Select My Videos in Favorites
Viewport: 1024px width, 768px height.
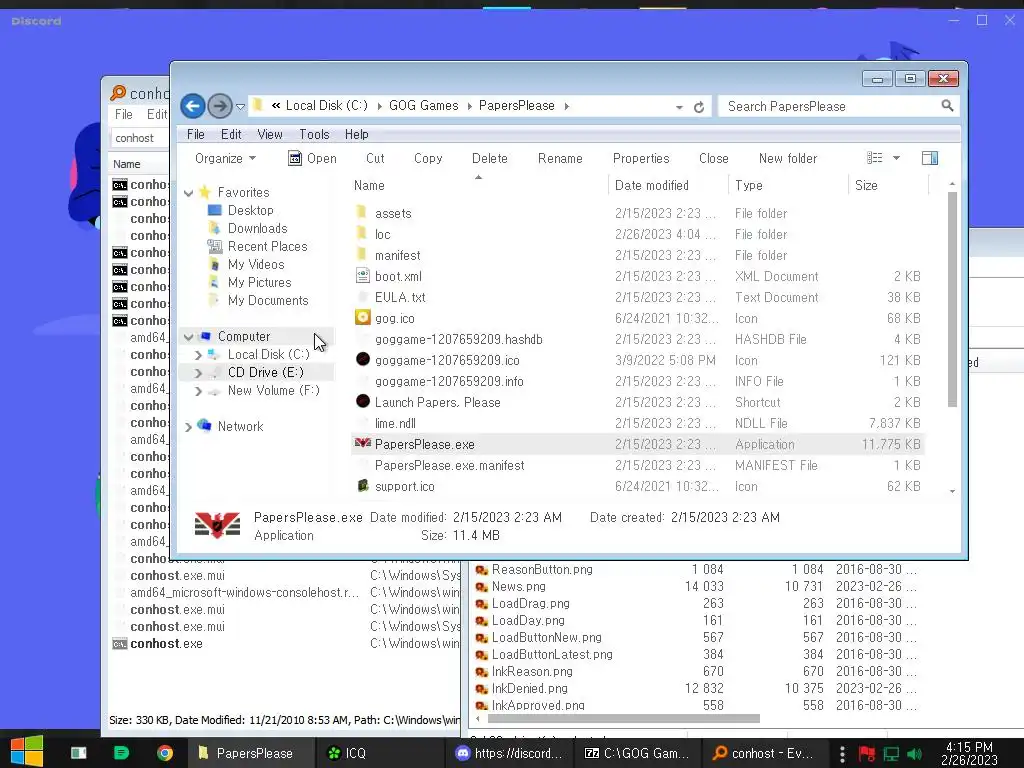coord(256,264)
